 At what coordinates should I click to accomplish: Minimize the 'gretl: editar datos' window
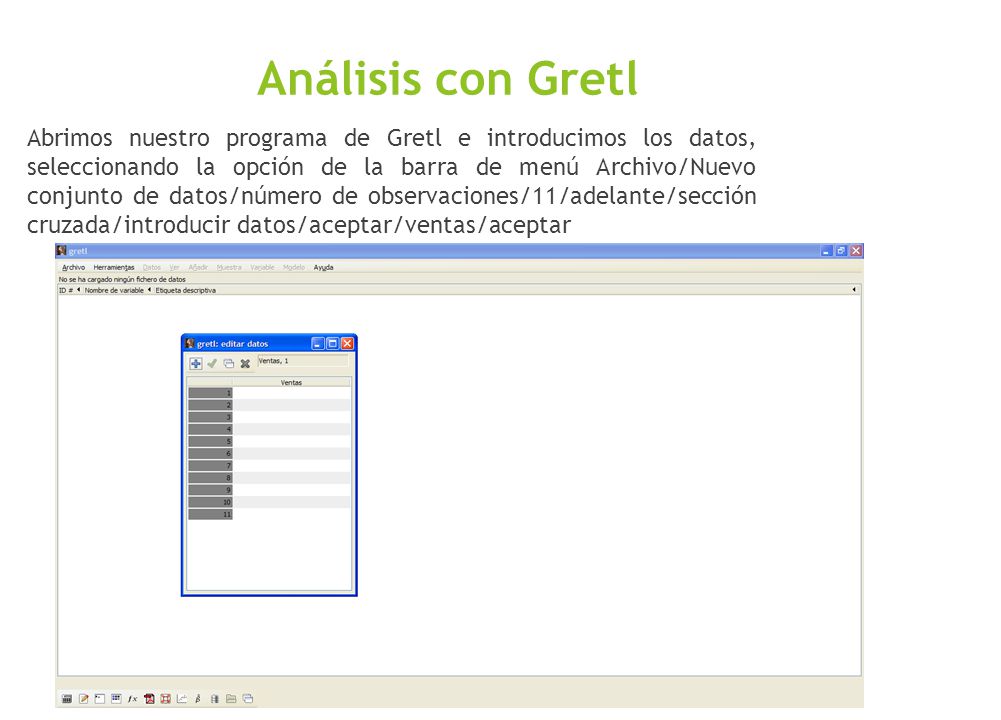[x=318, y=343]
